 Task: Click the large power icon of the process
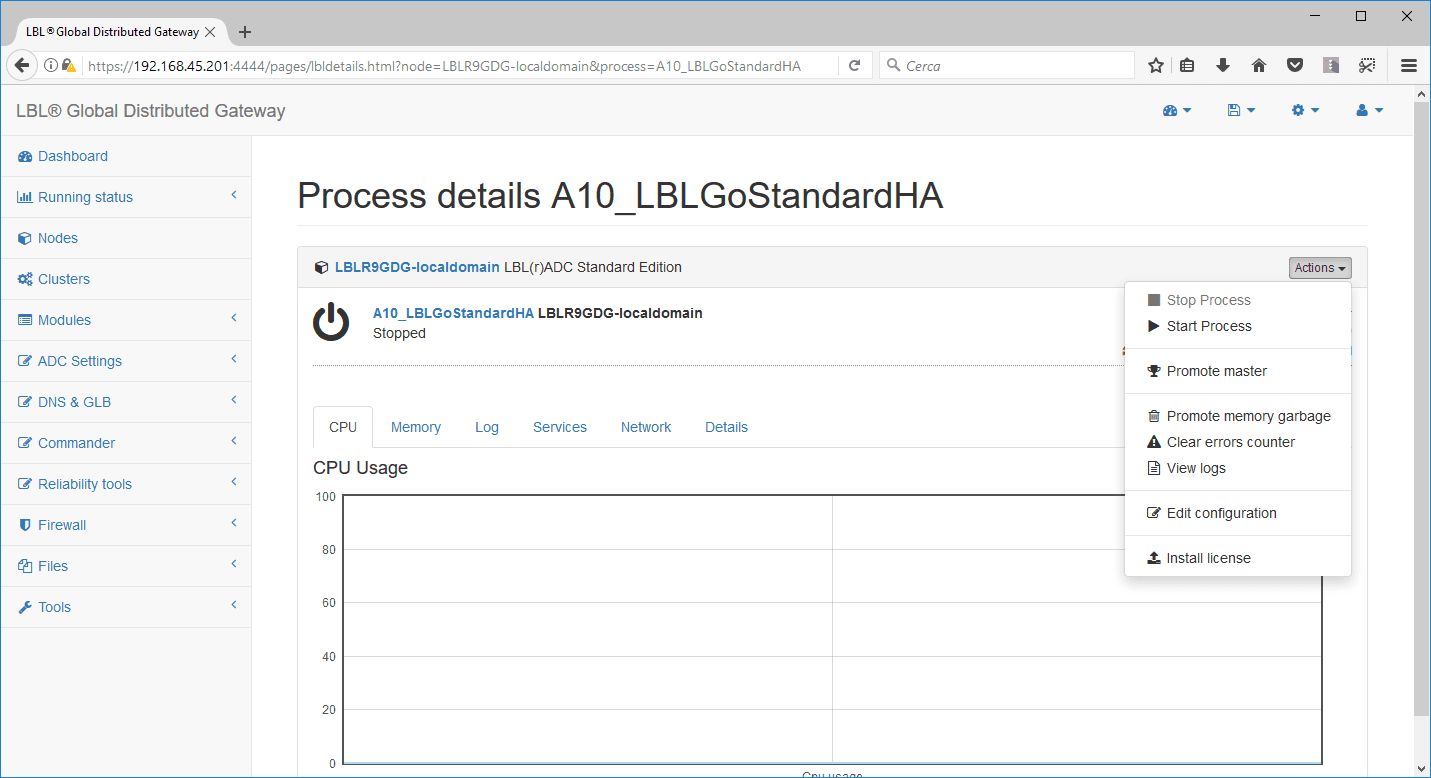(331, 323)
